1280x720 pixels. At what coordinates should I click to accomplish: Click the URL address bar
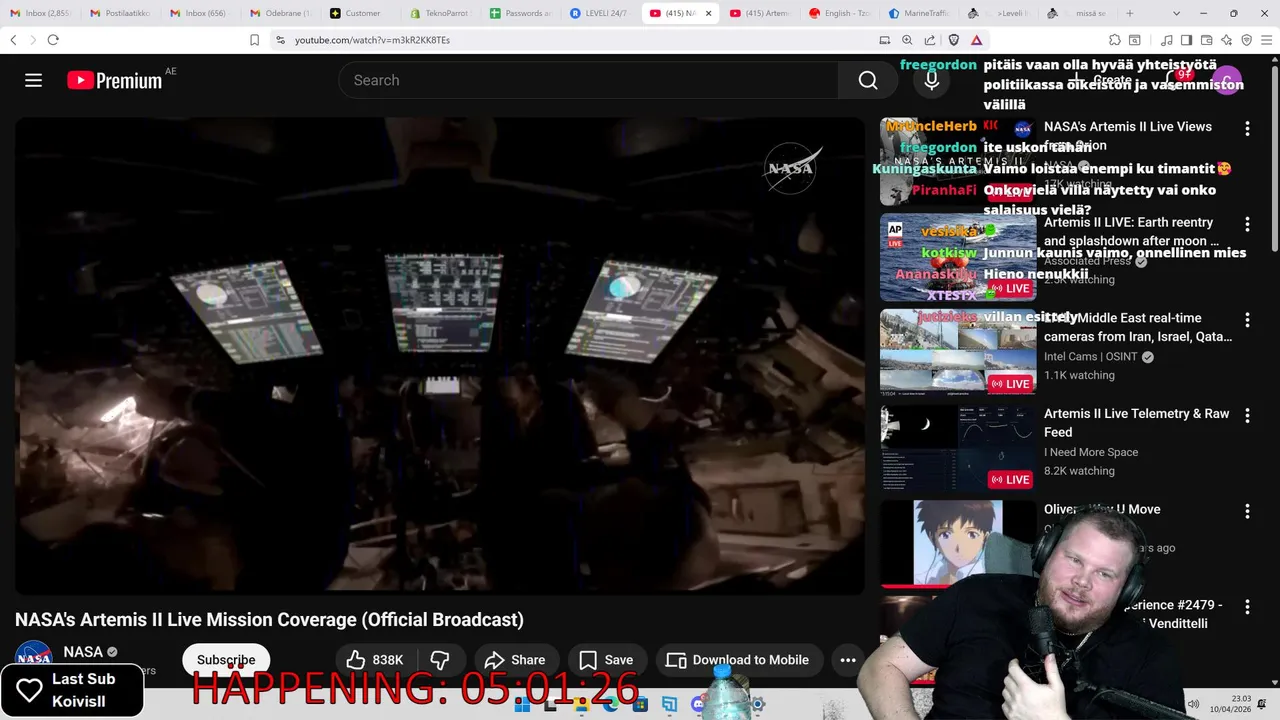pos(580,40)
